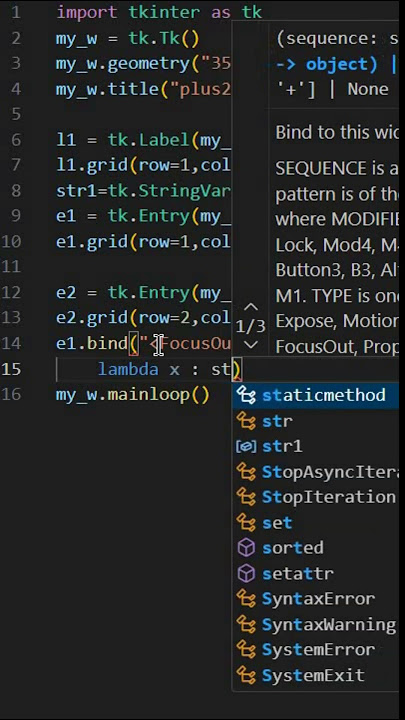Click the class icon beside SystemExit
405x720 pixels.
[x=246, y=675]
